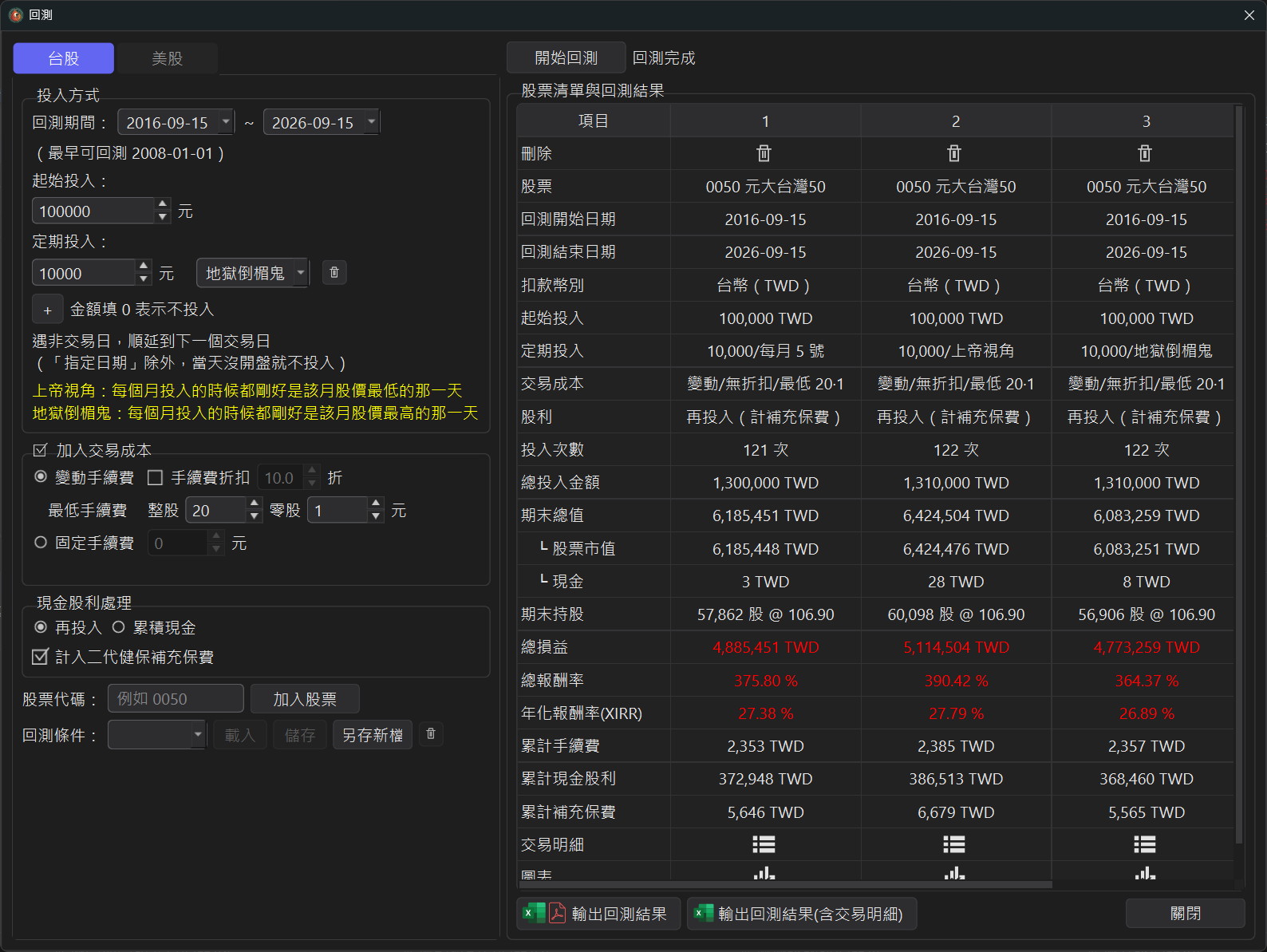Open the end date 2026-09-15 dropdown
Viewport: 1267px width, 952px height.
372,122
